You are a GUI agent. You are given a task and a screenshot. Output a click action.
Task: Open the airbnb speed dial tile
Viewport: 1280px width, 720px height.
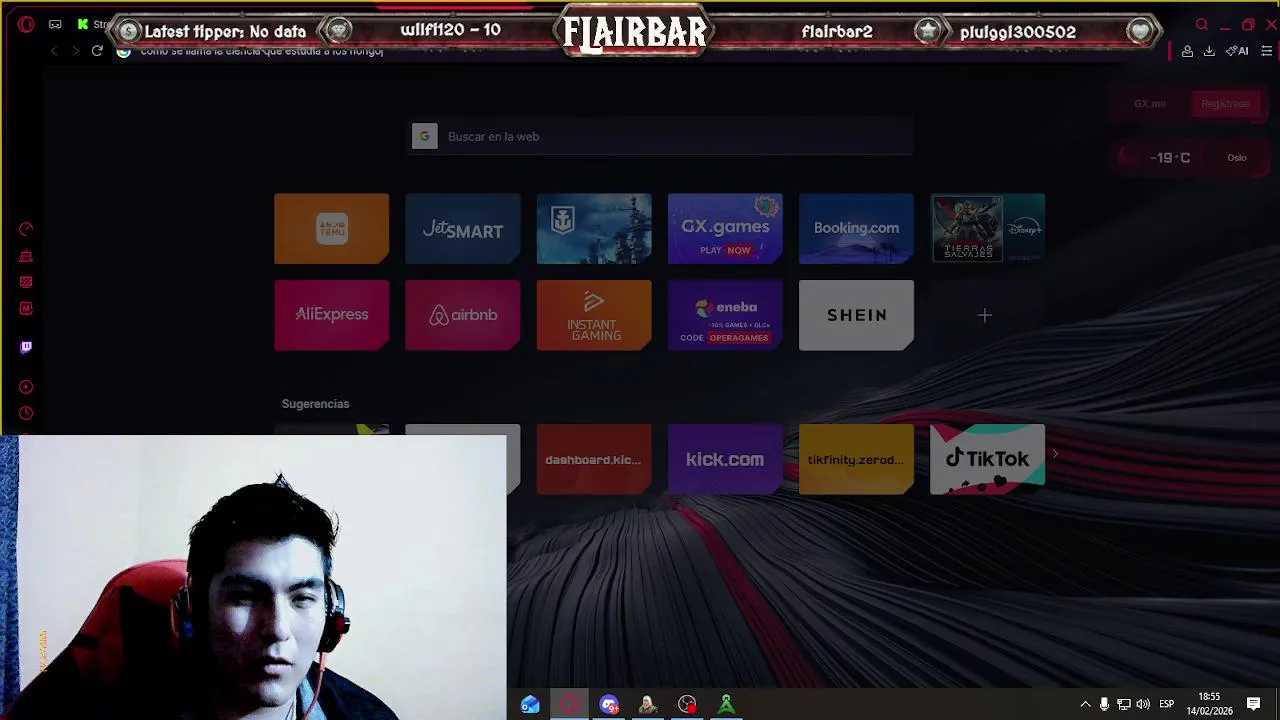click(x=462, y=315)
